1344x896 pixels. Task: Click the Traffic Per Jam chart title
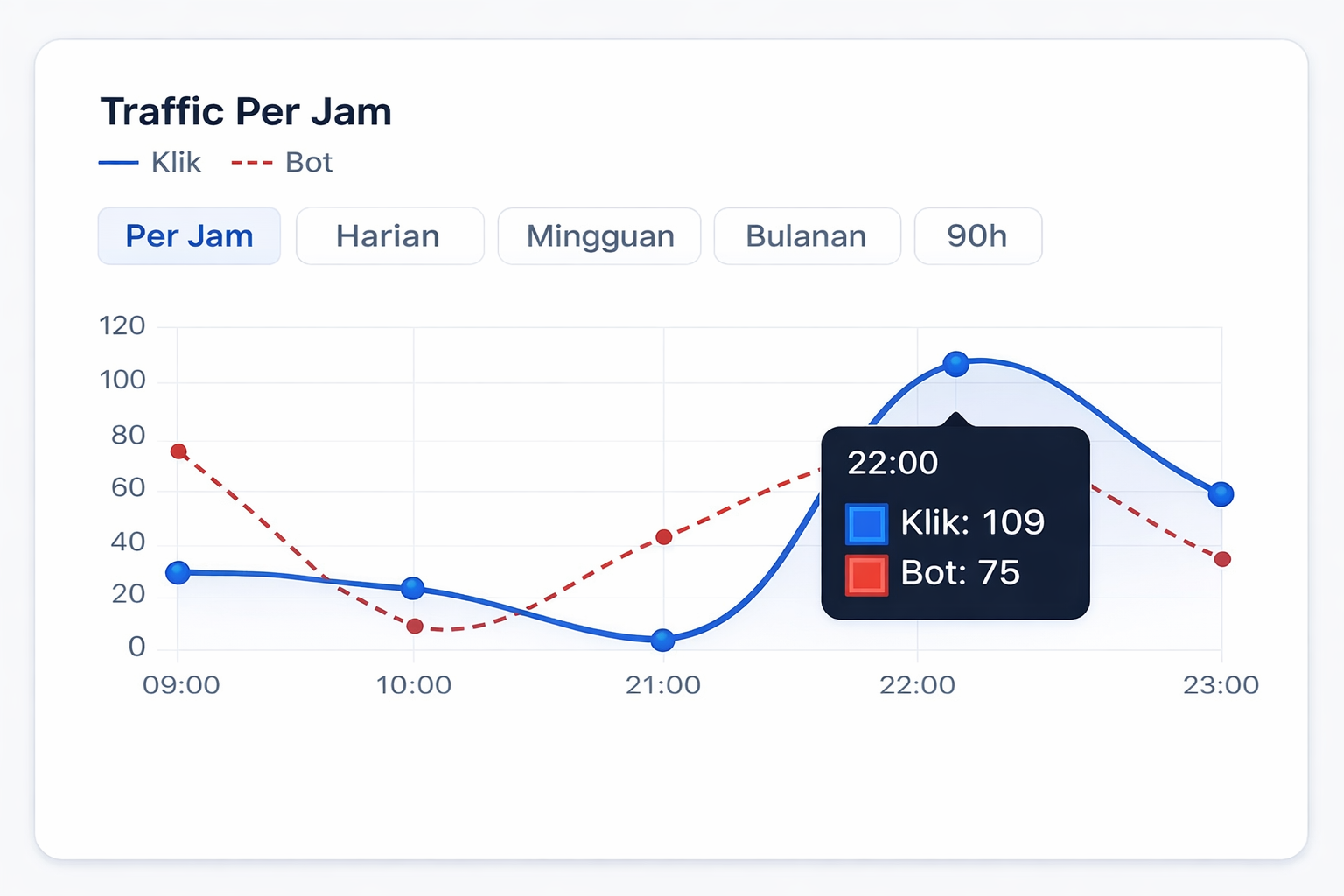point(246,110)
